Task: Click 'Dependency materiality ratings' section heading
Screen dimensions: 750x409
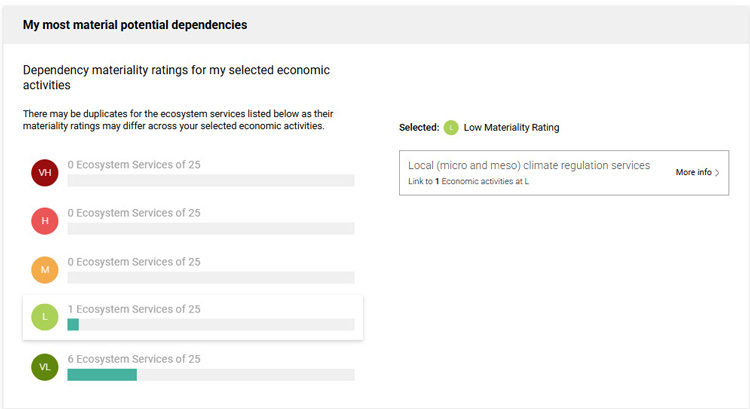Action: [176, 78]
